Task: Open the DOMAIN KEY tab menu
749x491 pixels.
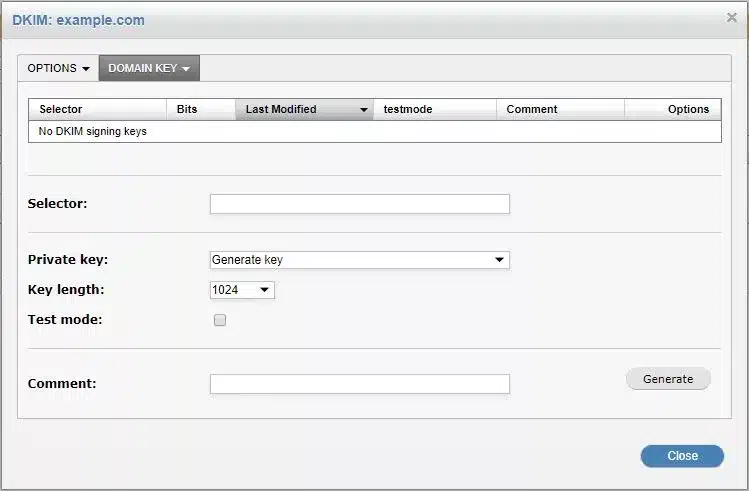Action: pos(149,69)
